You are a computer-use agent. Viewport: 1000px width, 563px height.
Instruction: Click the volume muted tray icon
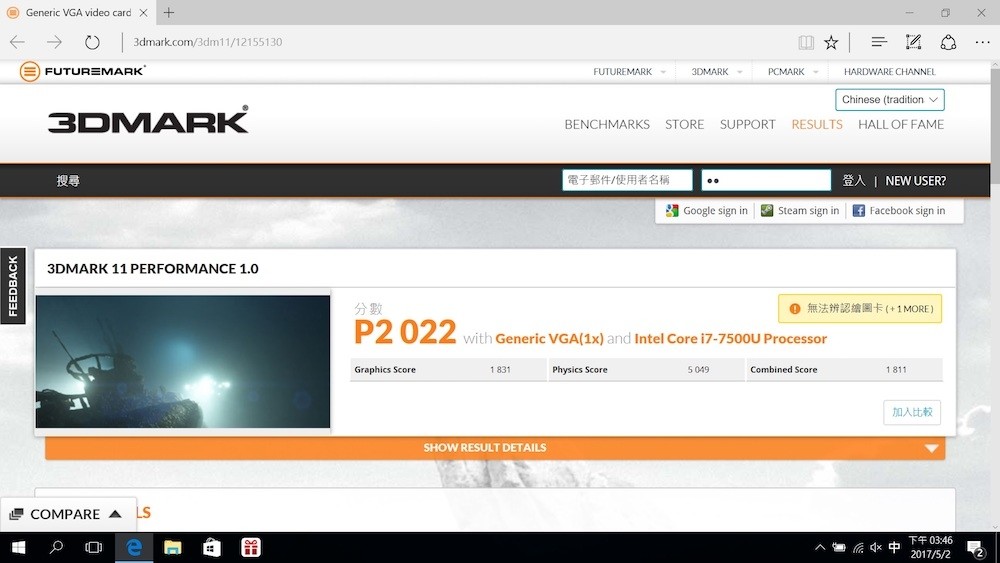point(876,548)
